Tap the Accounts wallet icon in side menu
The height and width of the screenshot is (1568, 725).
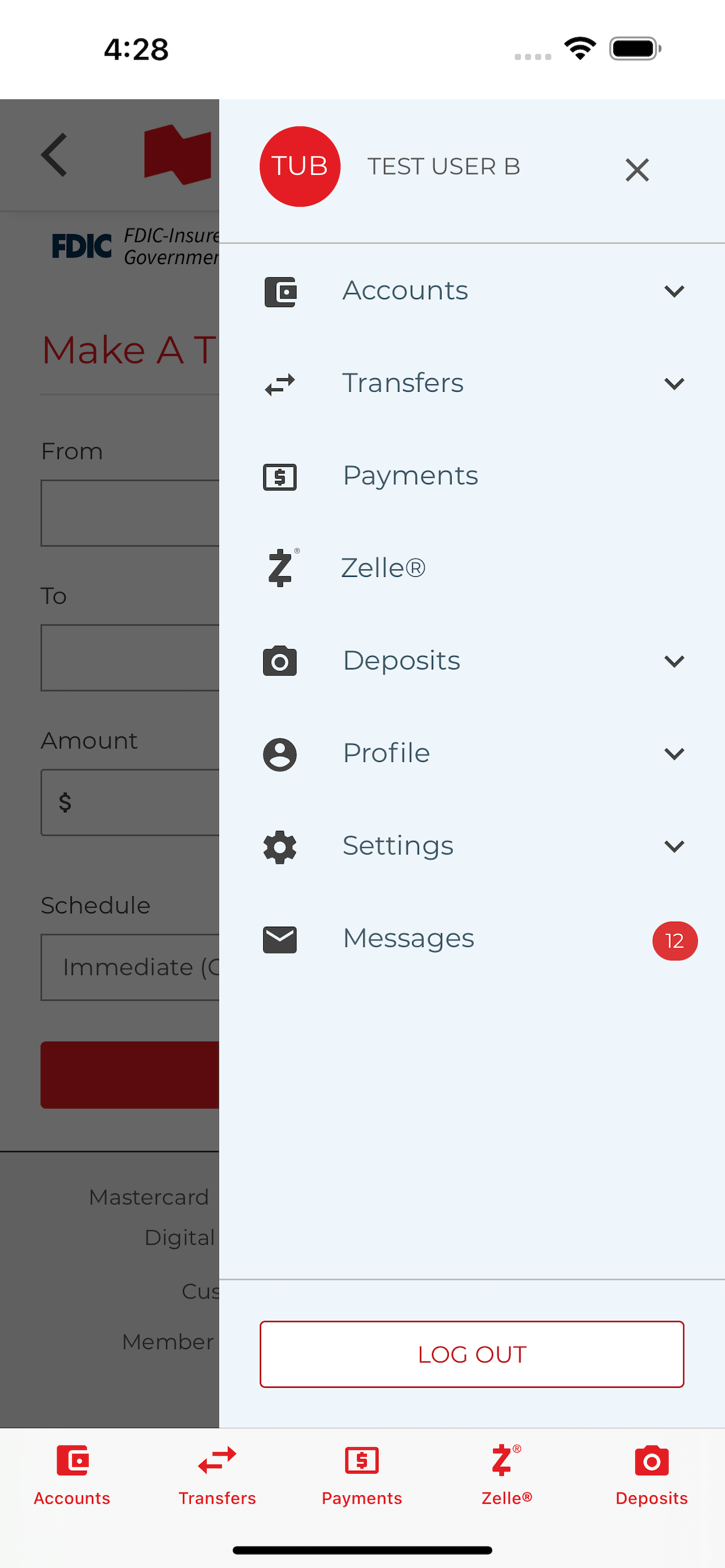click(x=280, y=292)
